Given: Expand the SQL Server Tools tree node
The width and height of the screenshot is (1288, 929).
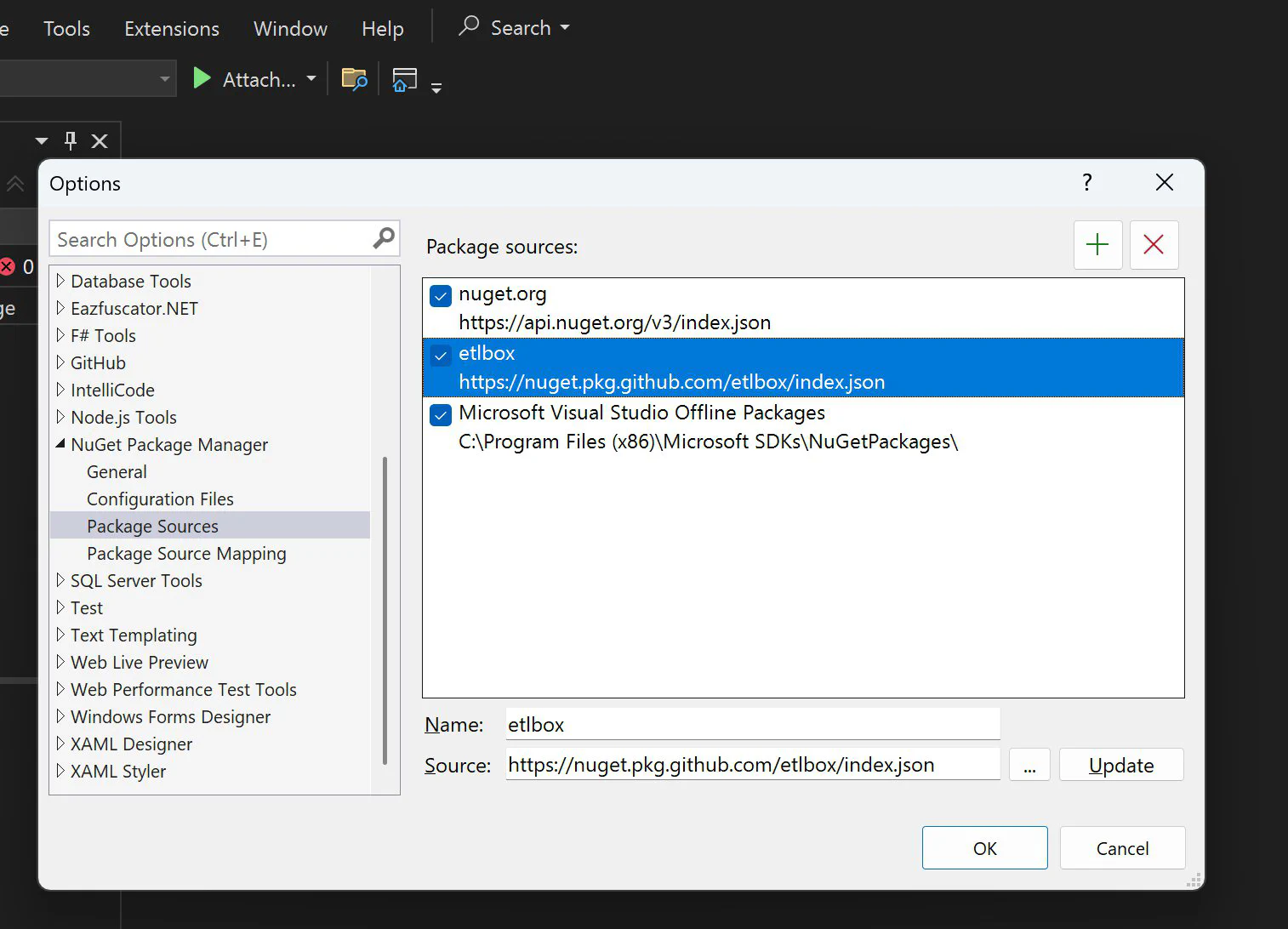Looking at the screenshot, I should [60, 580].
